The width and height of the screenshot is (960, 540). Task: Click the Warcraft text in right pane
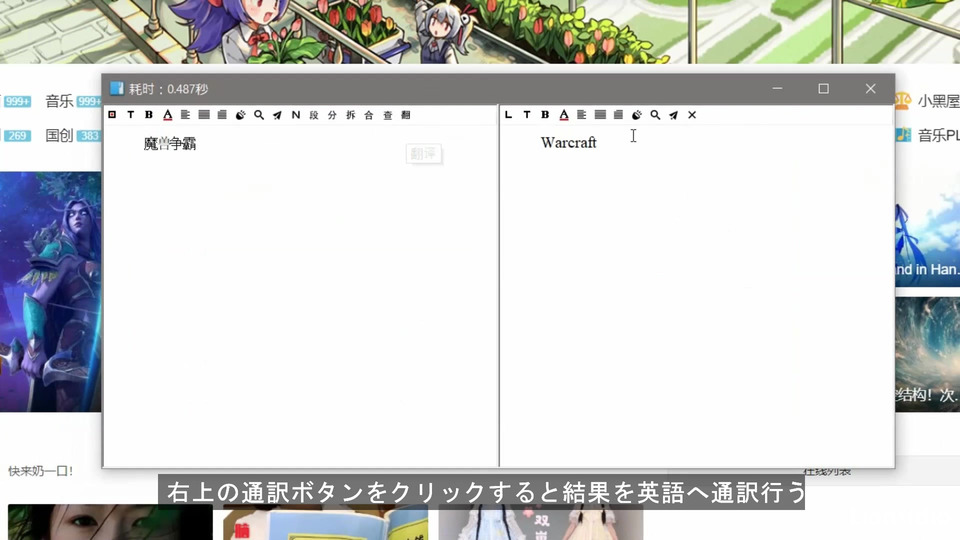[x=568, y=143]
